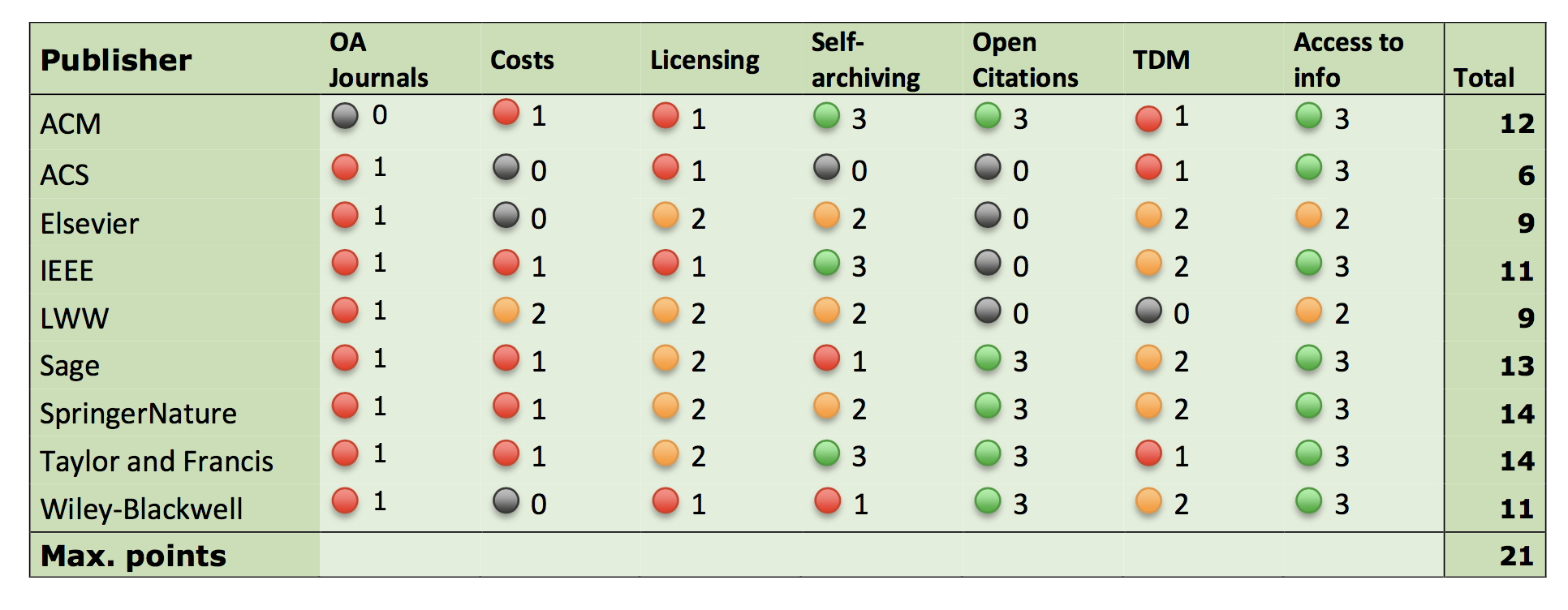Click the gray dot for Wiley-Blackwell Costs
The height and width of the screenshot is (610, 1568).
506,501
